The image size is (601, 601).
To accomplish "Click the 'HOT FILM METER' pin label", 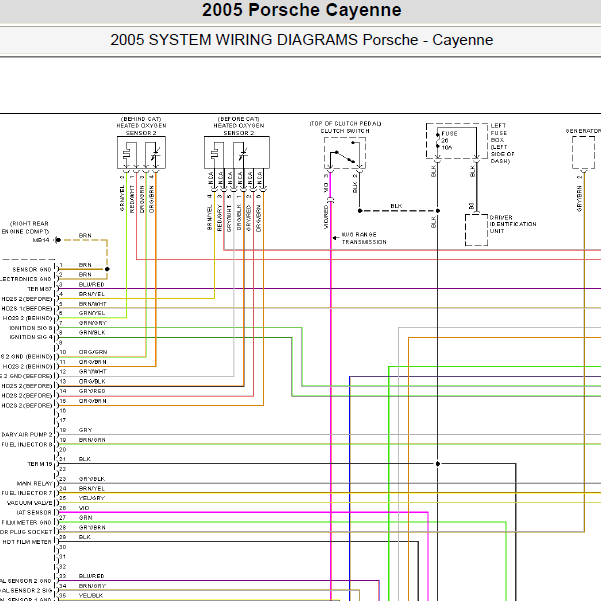I will click(x=27, y=542).
